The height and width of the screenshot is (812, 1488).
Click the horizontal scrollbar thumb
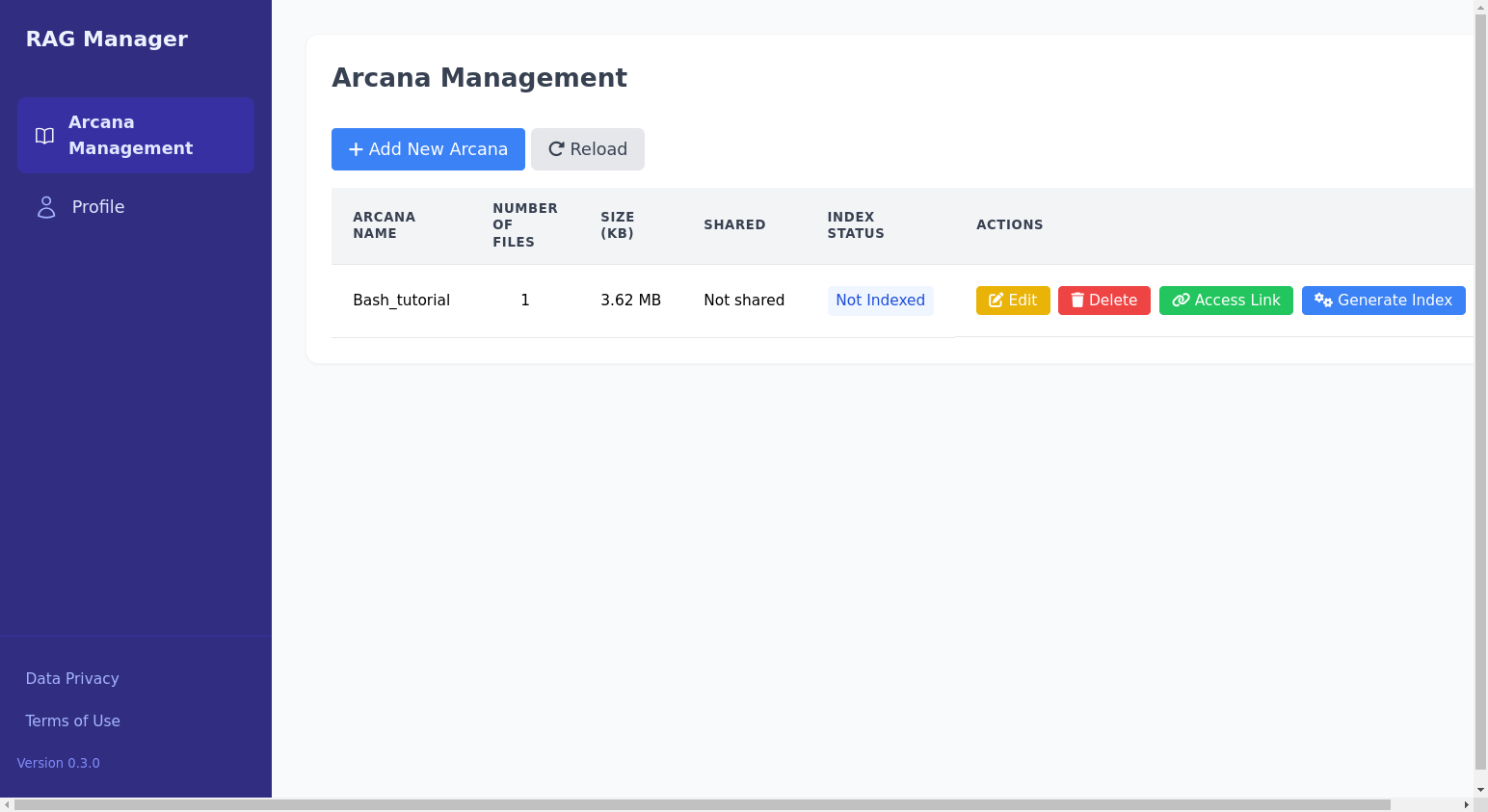702,804
